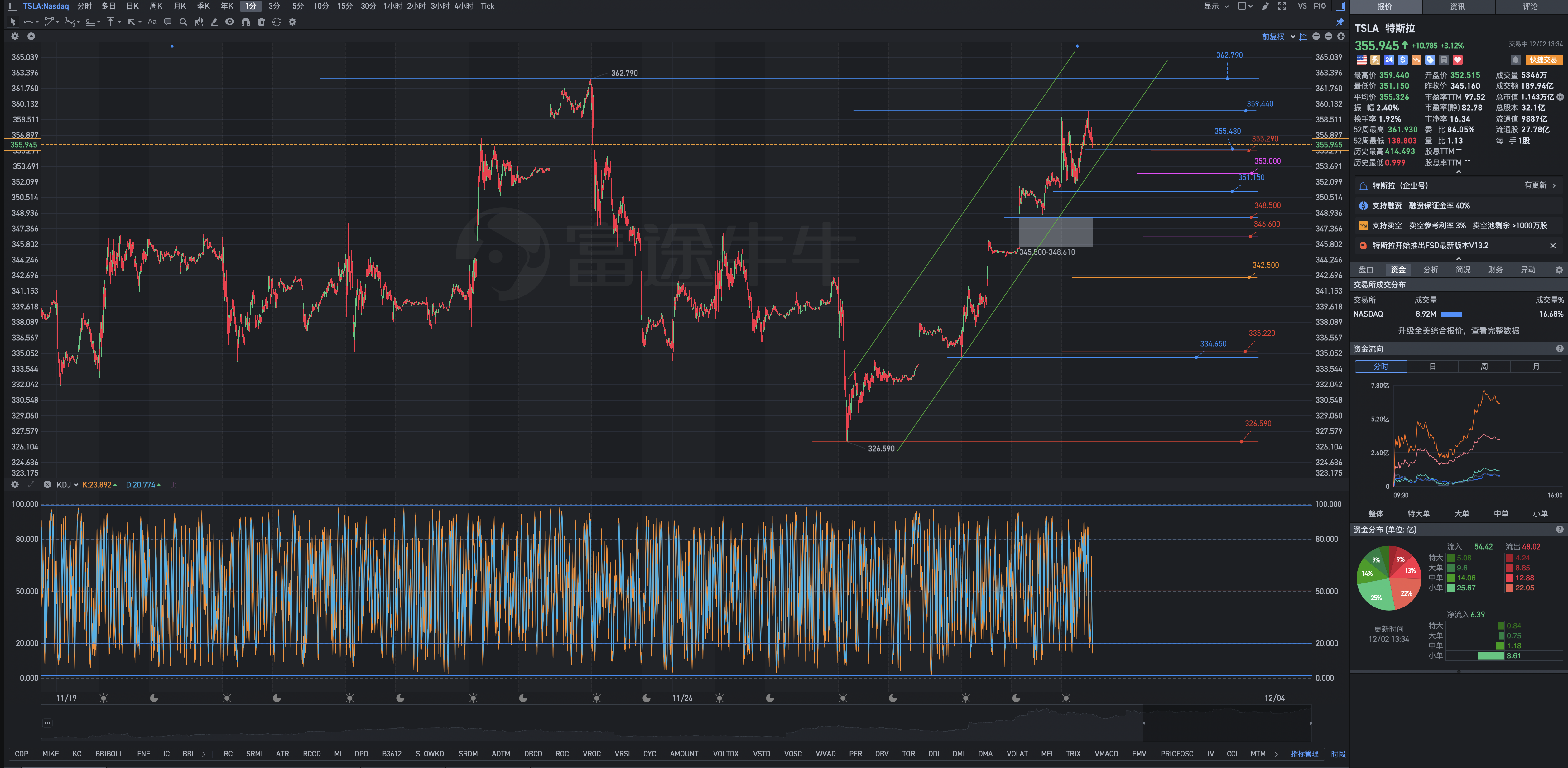Select the pencil edit drawing tool
1568x768 pixels.
pos(214,22)
